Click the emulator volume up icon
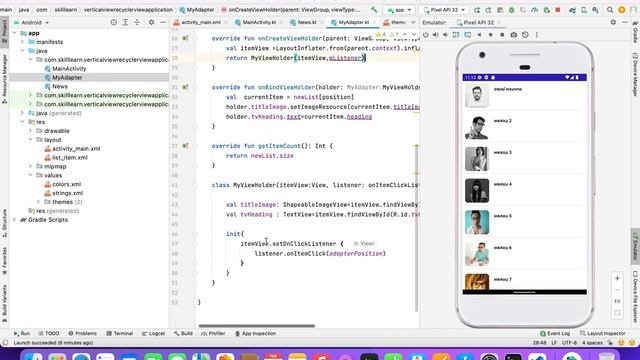Viewport: 640px width, 360px height. point(436,35)
